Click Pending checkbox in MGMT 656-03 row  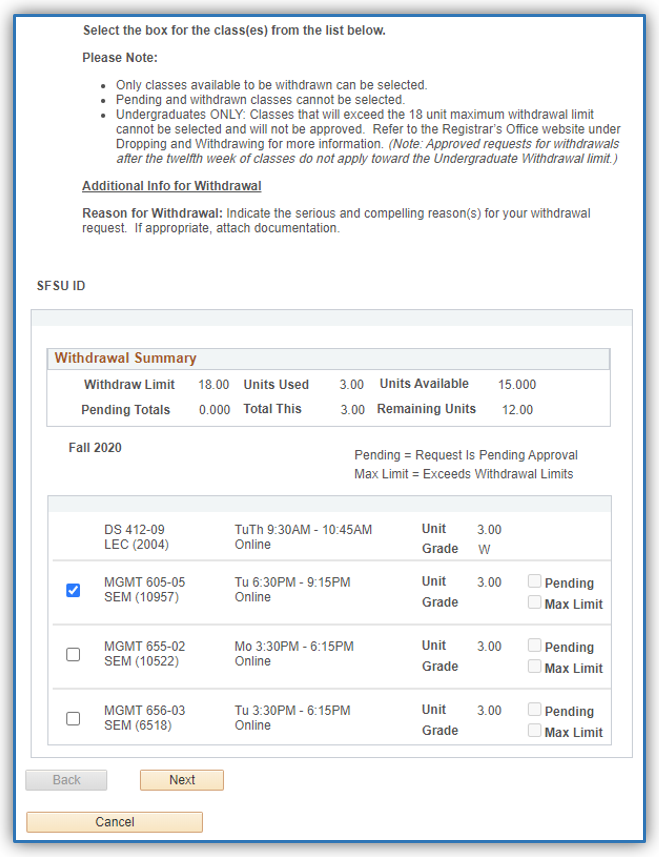[534, 709]
